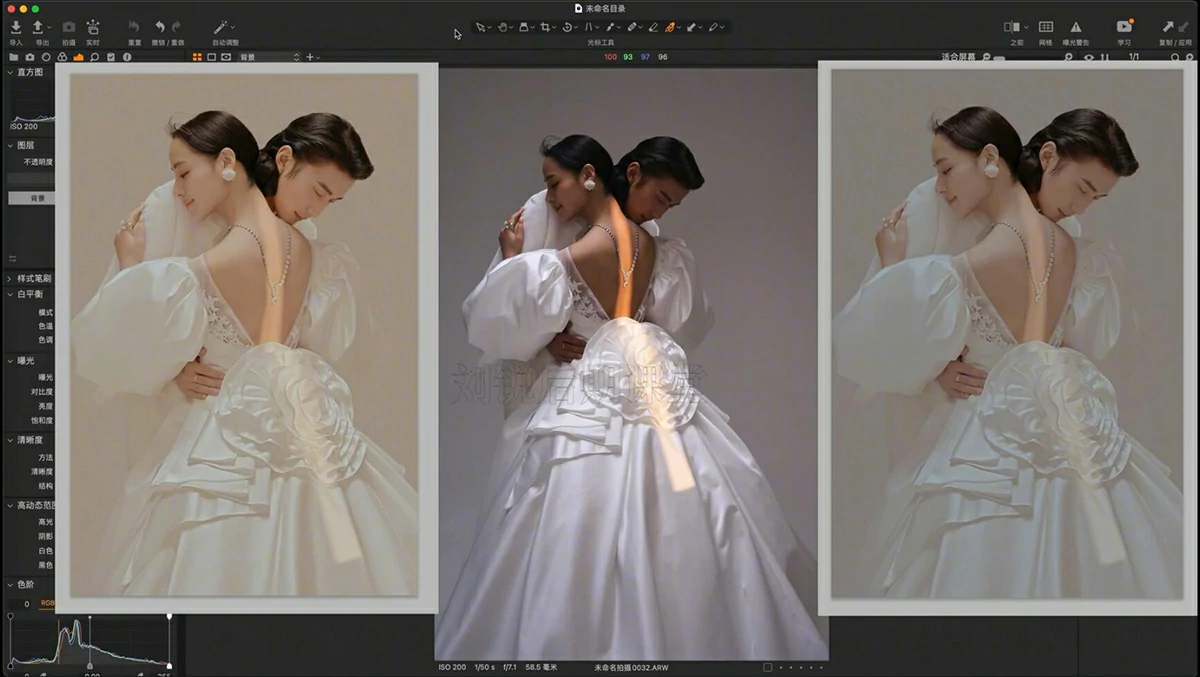Click the Import (导入) toolbar icon

(15, 27)
